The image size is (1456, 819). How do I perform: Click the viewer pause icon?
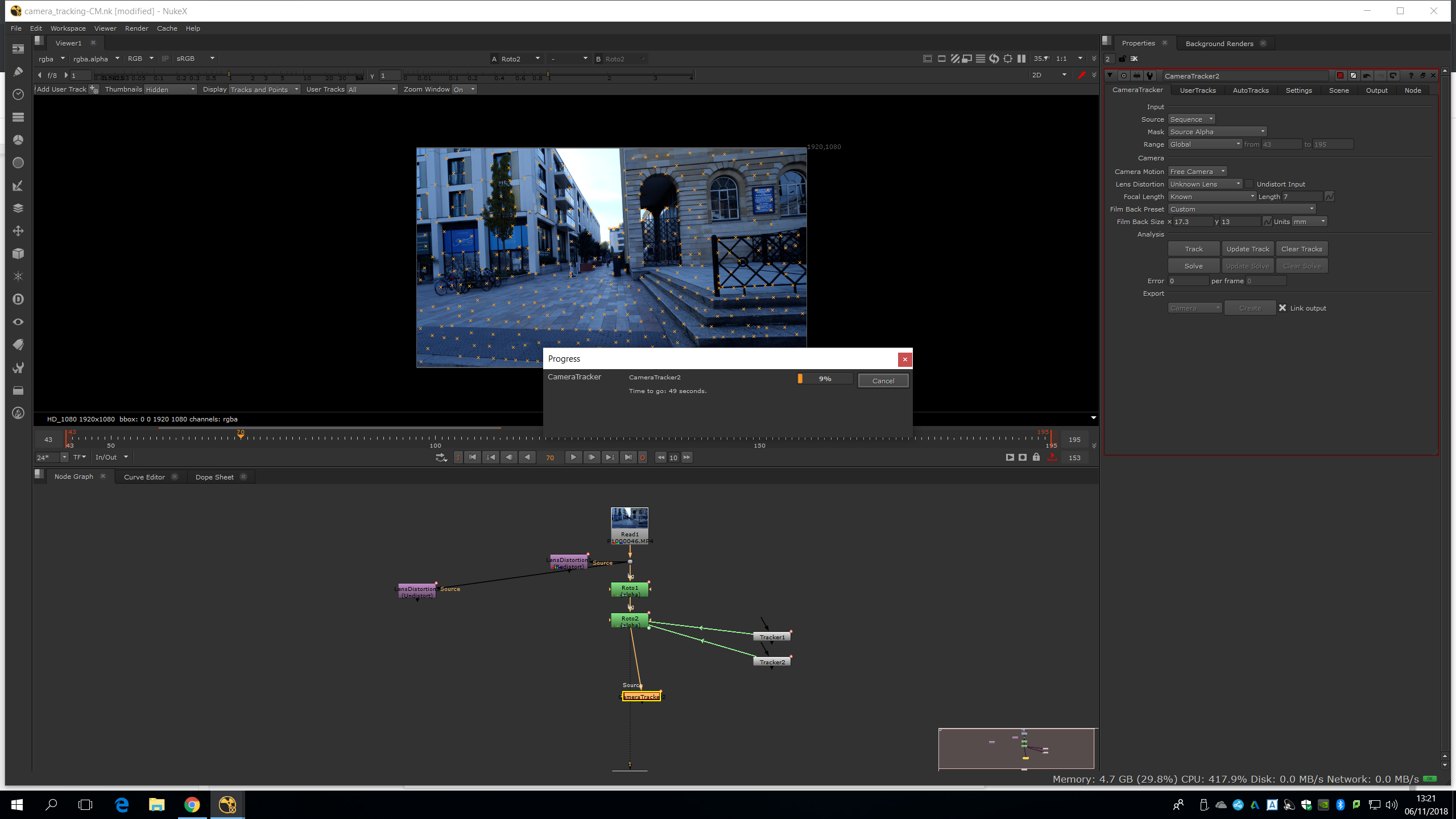point(1021,59)
